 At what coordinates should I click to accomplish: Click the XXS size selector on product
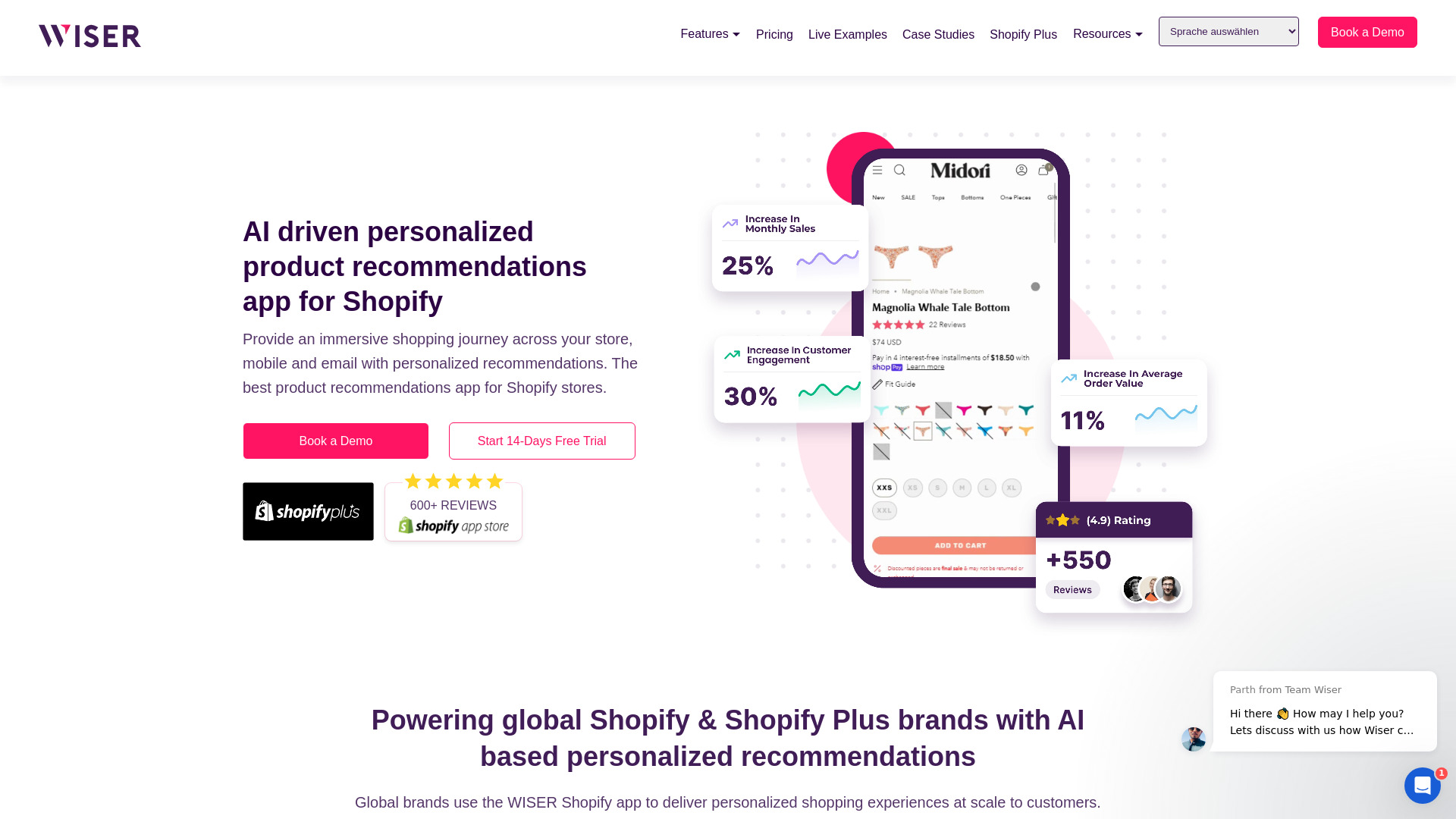[x=884, y=488]
